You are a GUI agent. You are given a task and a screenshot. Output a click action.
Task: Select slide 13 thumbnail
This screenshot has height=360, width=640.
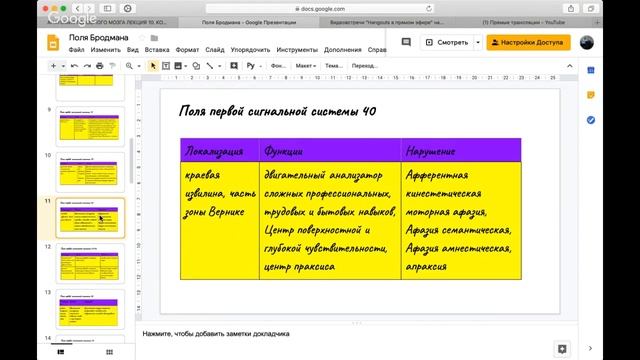tap(90, 309)
